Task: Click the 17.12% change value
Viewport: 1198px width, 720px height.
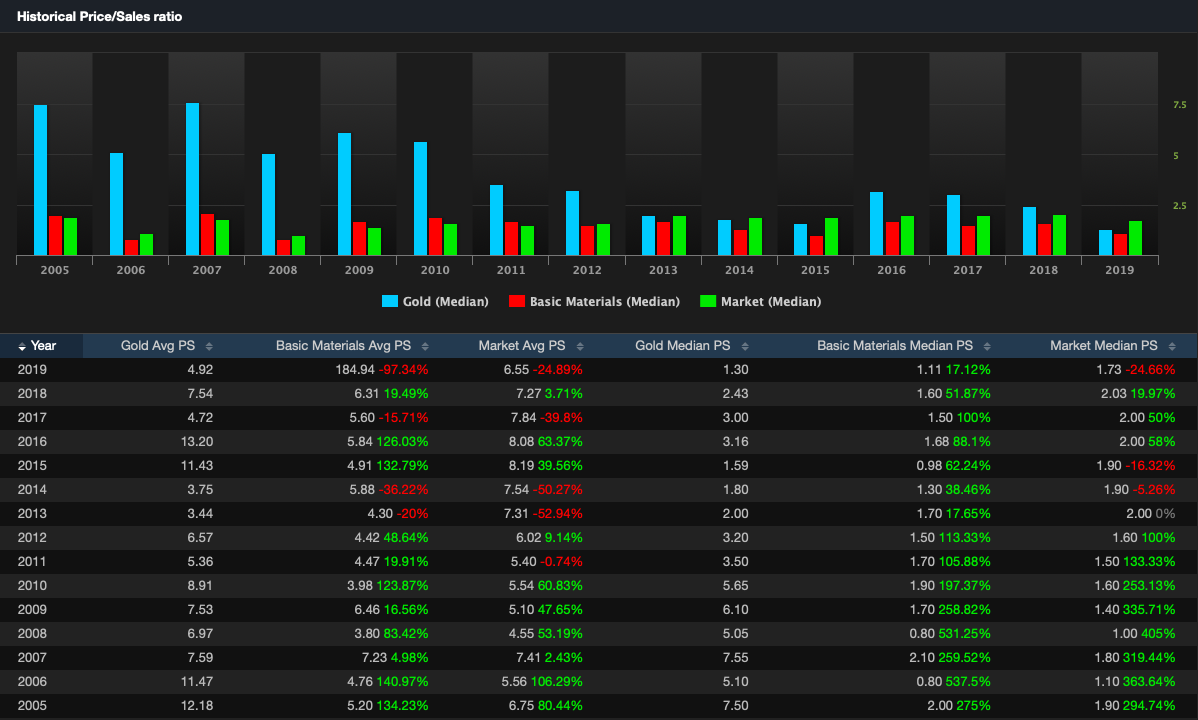Action: click(968, 370)
